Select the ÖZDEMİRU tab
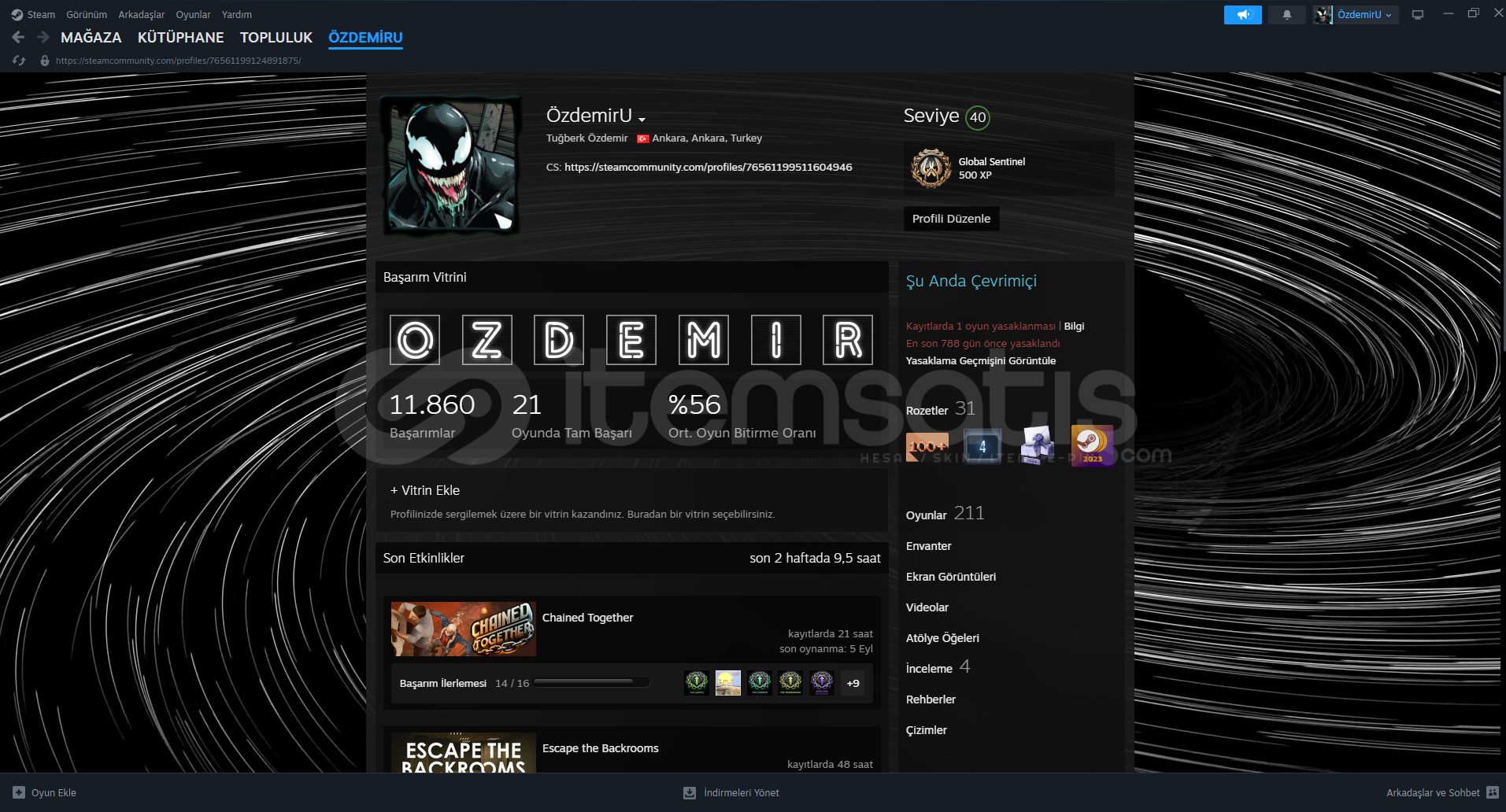Image resolution: width=1506 pixels, height=812 pixels. coord(365,37)
